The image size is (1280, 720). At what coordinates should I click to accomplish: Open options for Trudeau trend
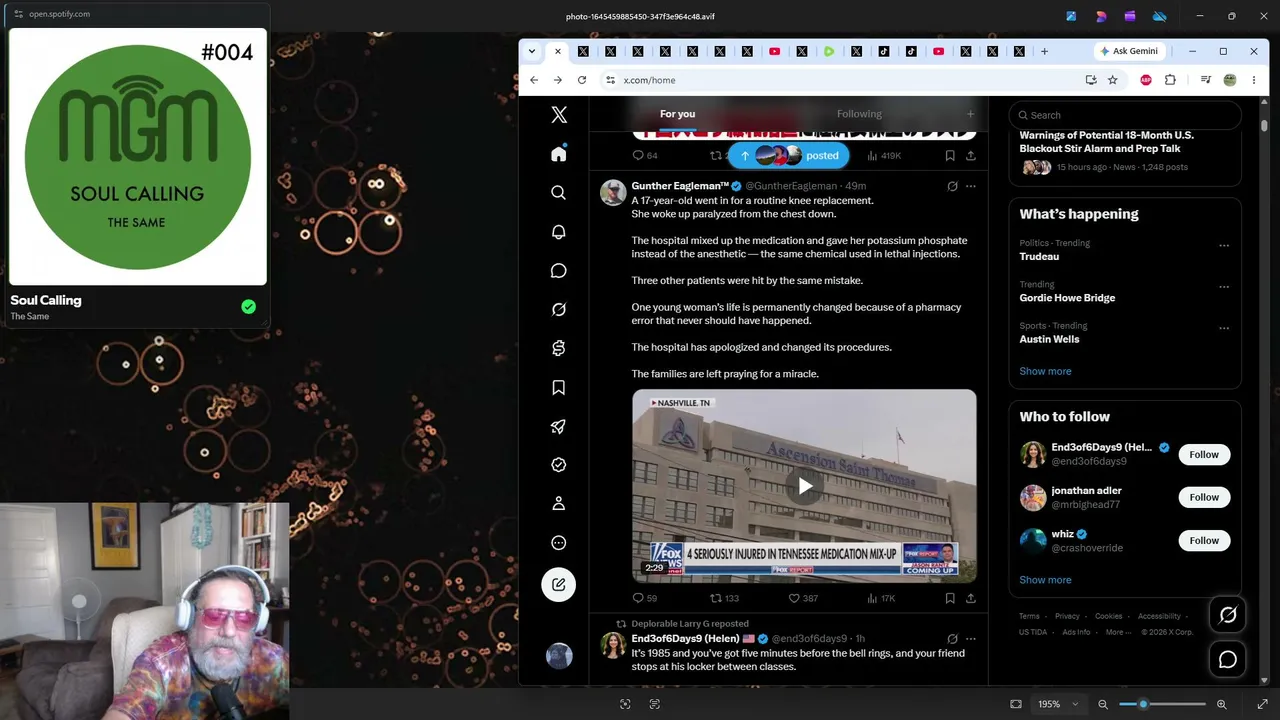pyautogui.click(x=1224, y=245)
